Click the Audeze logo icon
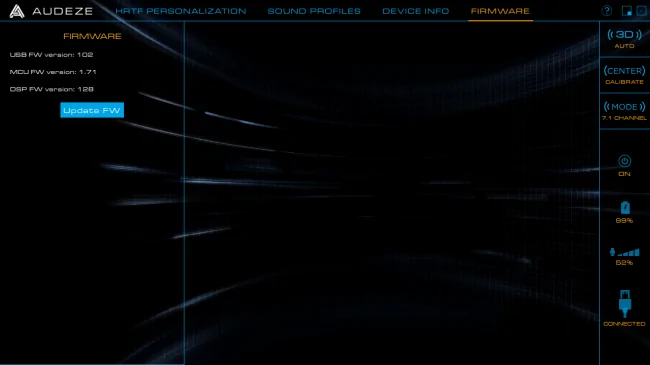 click(x=17, y=11)
